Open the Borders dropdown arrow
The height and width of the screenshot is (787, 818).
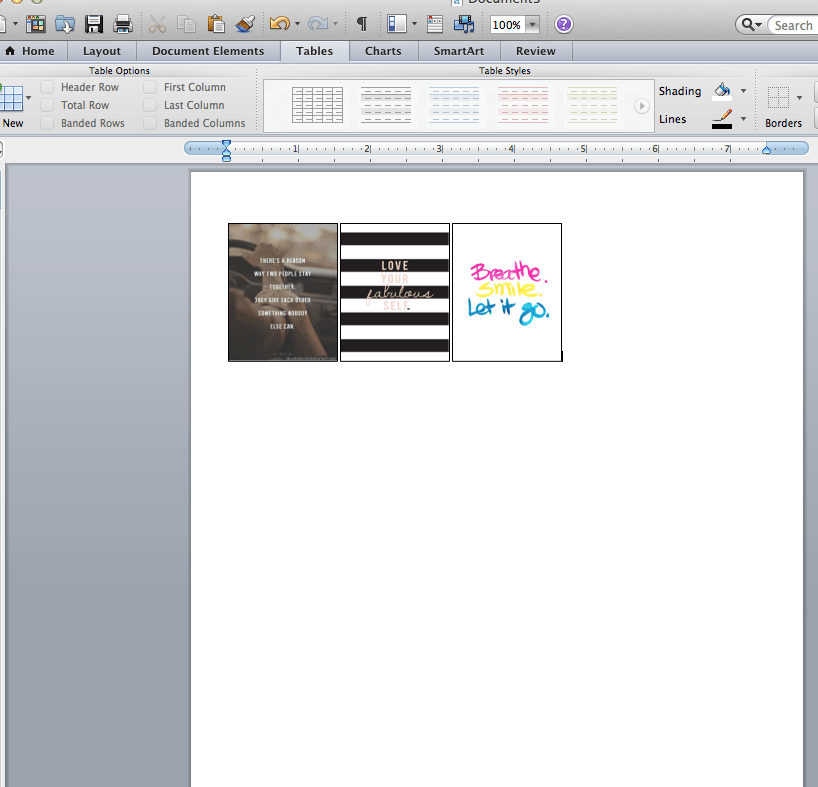799,98
